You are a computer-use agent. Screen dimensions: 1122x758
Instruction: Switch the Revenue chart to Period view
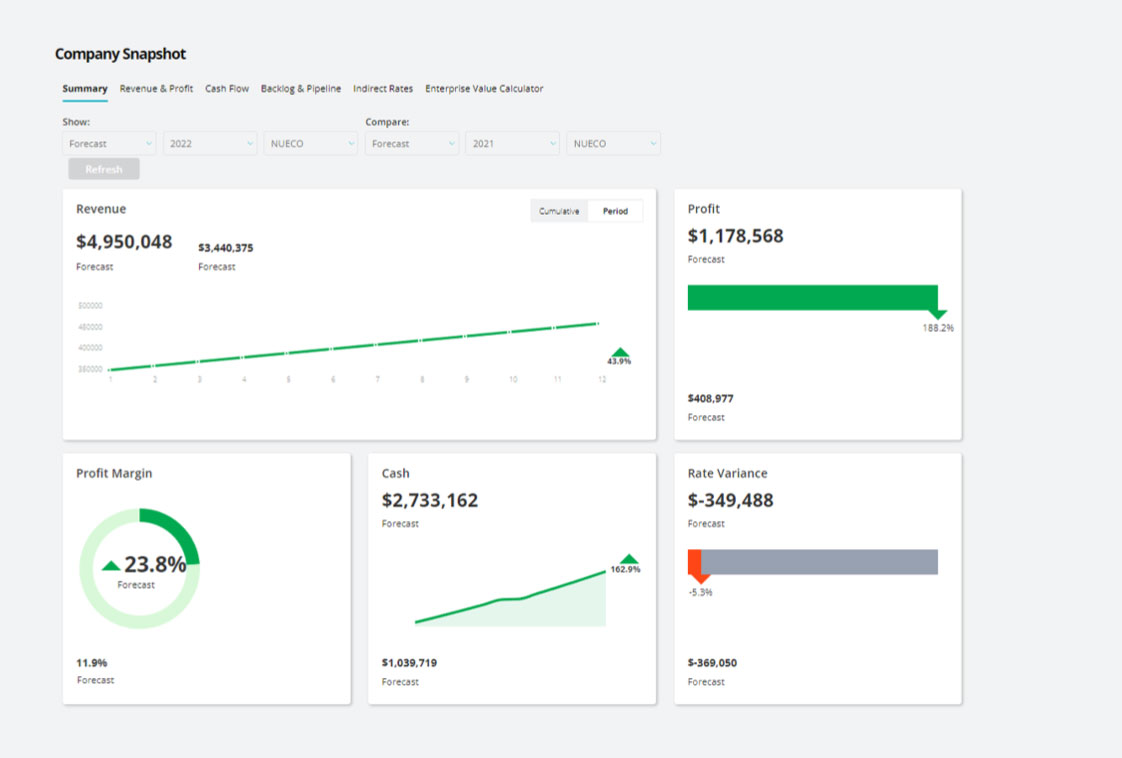pyautogui.click(x=615, y=211)
